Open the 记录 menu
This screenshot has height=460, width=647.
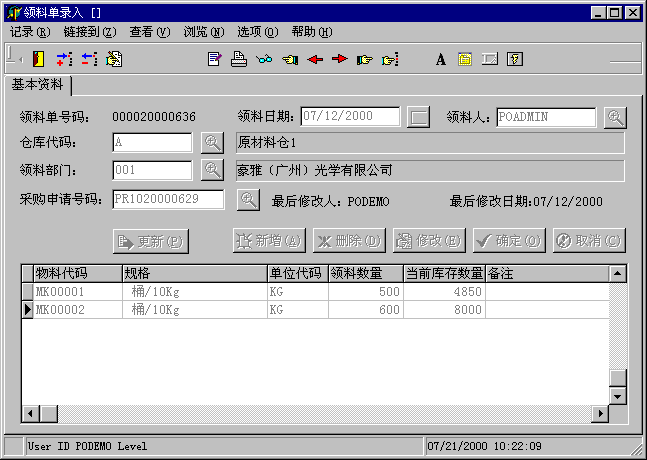(x=29, y=32)
